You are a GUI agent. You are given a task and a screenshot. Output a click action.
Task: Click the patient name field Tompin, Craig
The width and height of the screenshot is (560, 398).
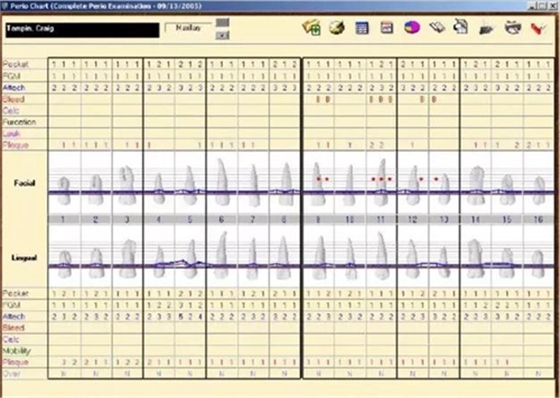(x=82, y=30)
